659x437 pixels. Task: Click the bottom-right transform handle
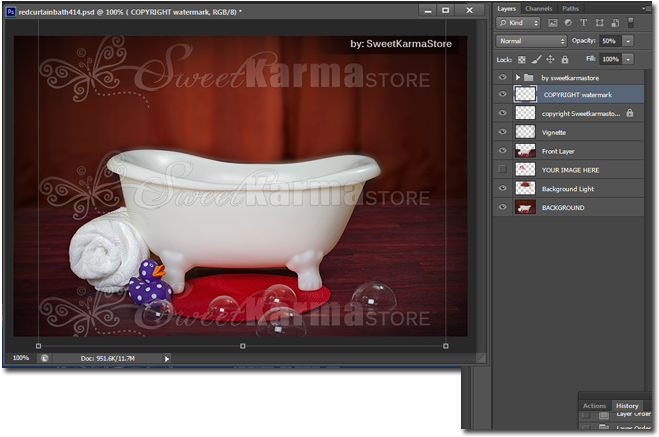pyautogui.click(x=445, y=346)
